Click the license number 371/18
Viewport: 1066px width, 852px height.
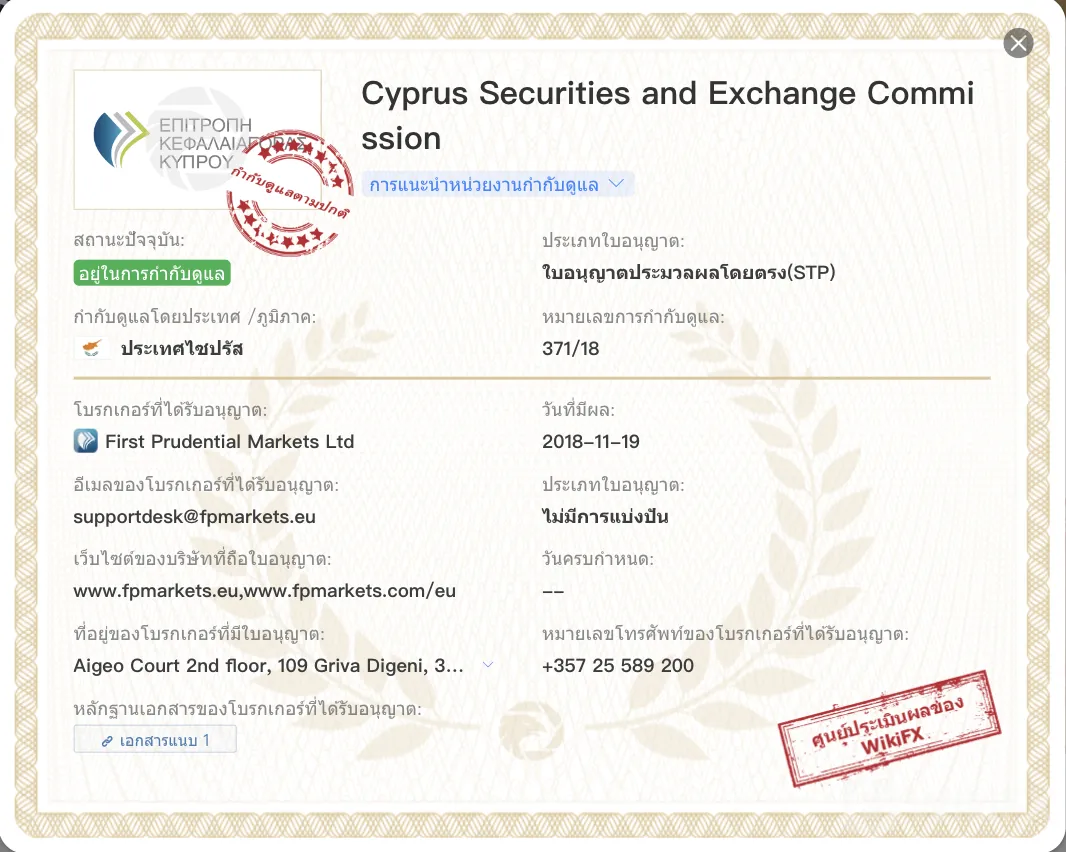coord(570,349)
